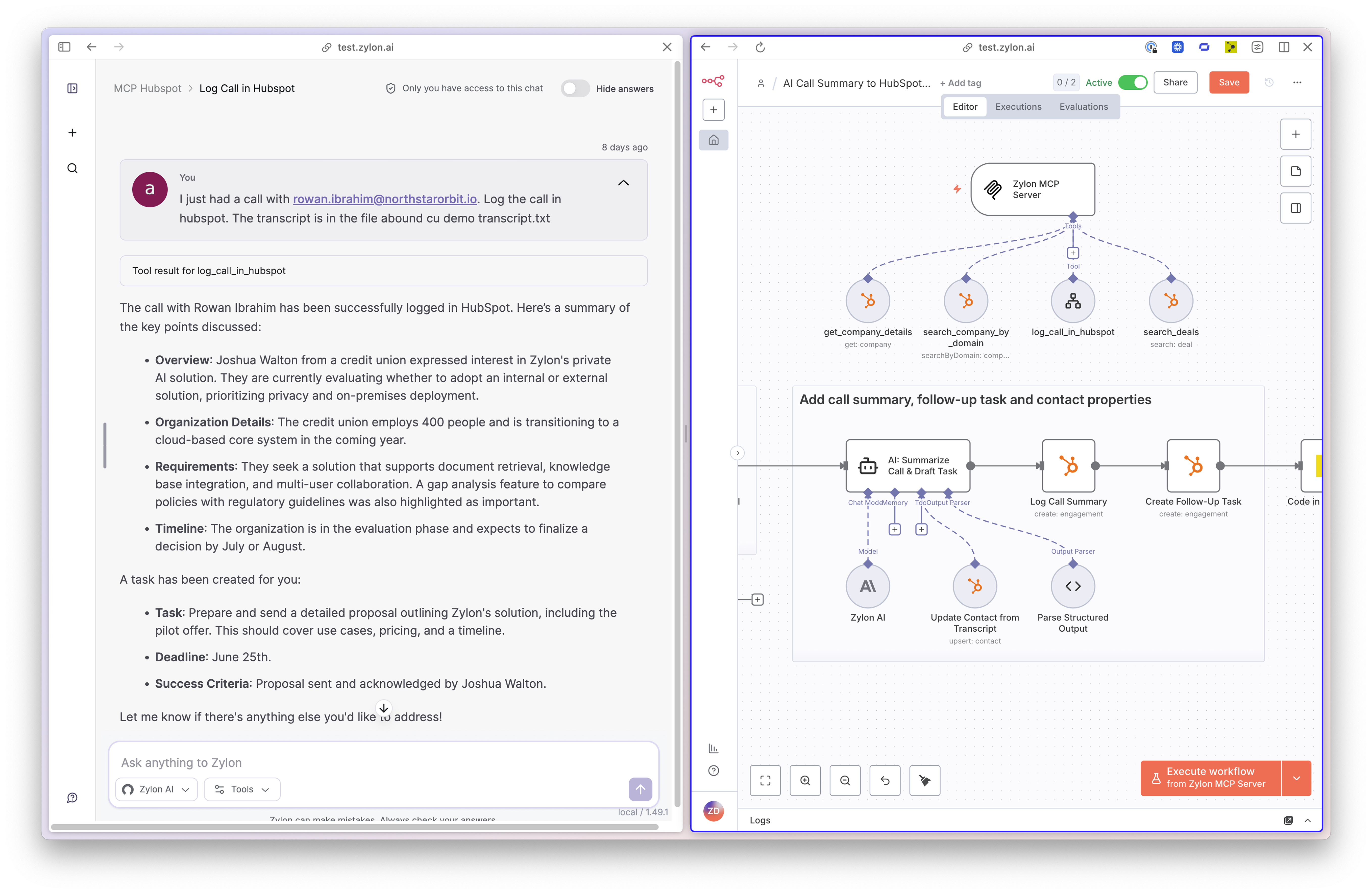Zoom in on the workflow canvas
Screen dimensions: 1372x894
805,780
